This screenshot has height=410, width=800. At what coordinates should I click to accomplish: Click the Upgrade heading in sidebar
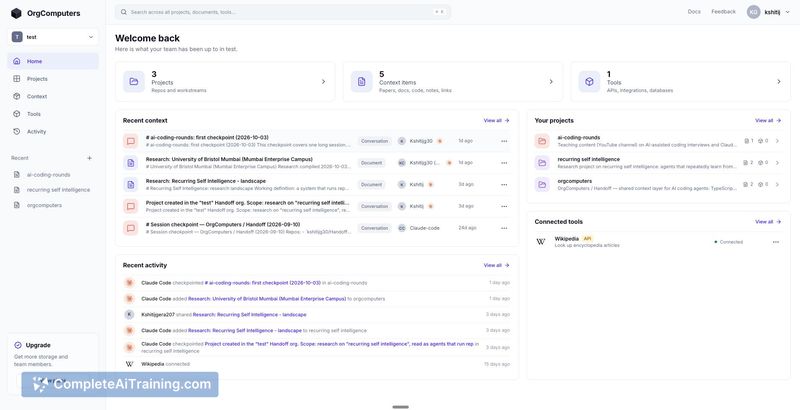tap(38, 345)
